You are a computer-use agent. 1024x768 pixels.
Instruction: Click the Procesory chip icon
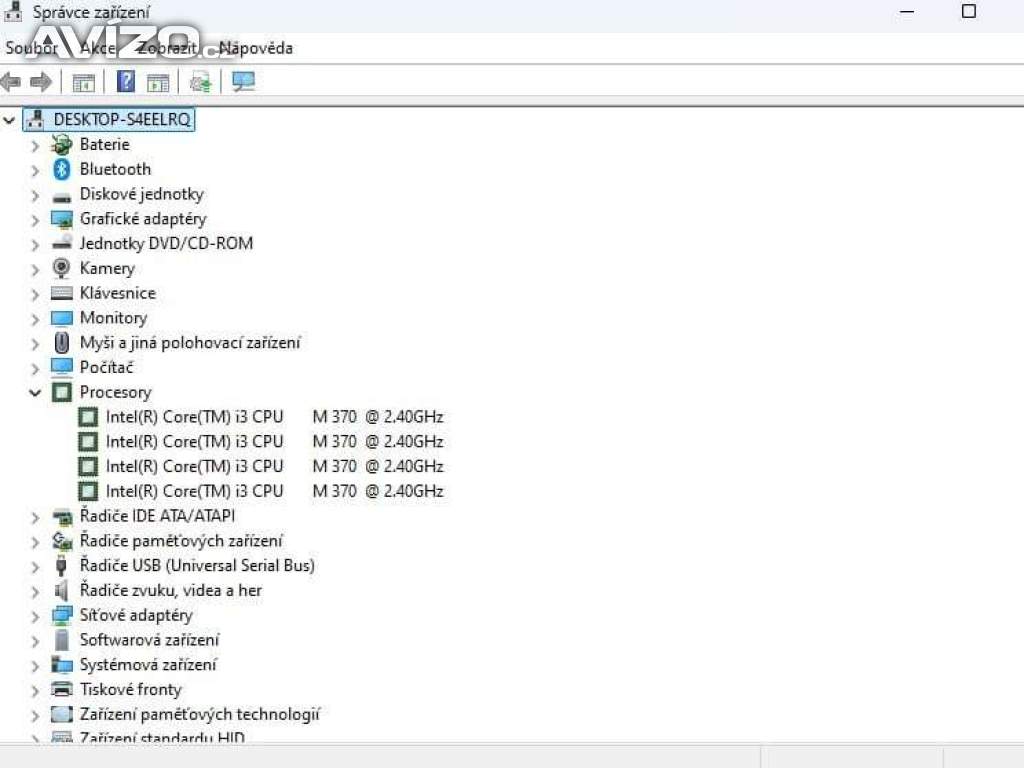61,392
